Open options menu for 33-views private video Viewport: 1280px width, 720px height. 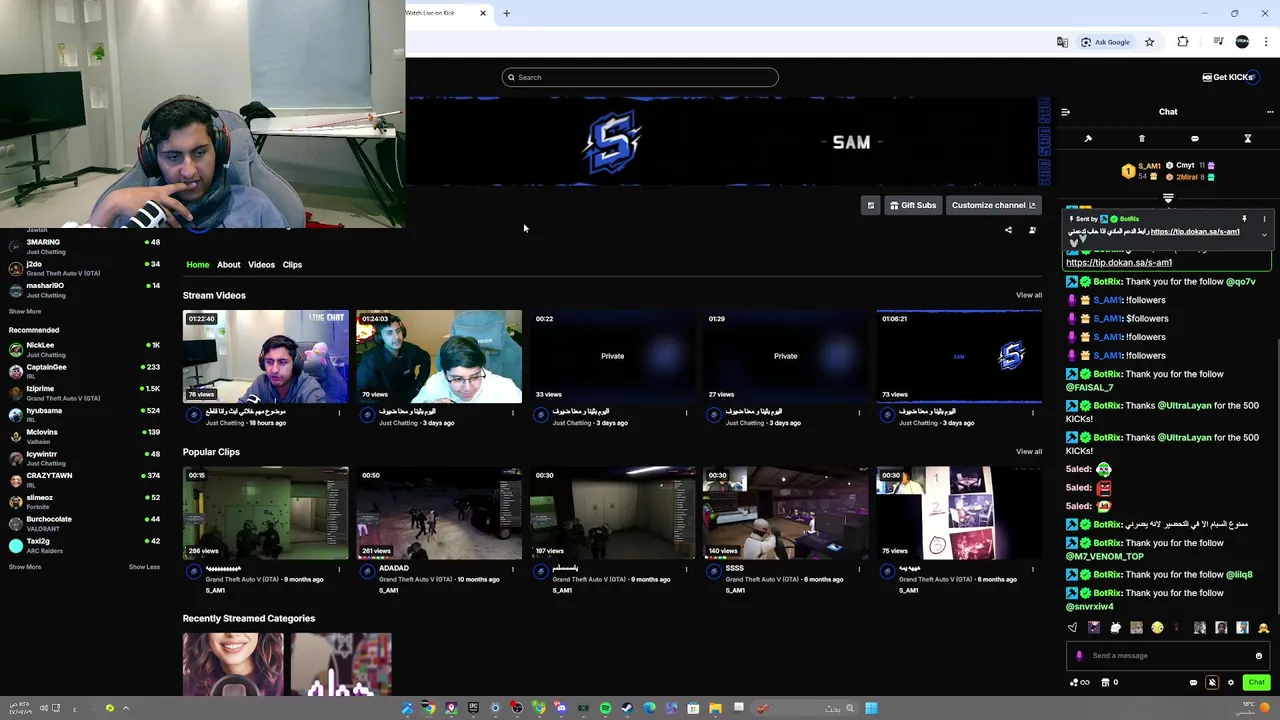(686, 412)
